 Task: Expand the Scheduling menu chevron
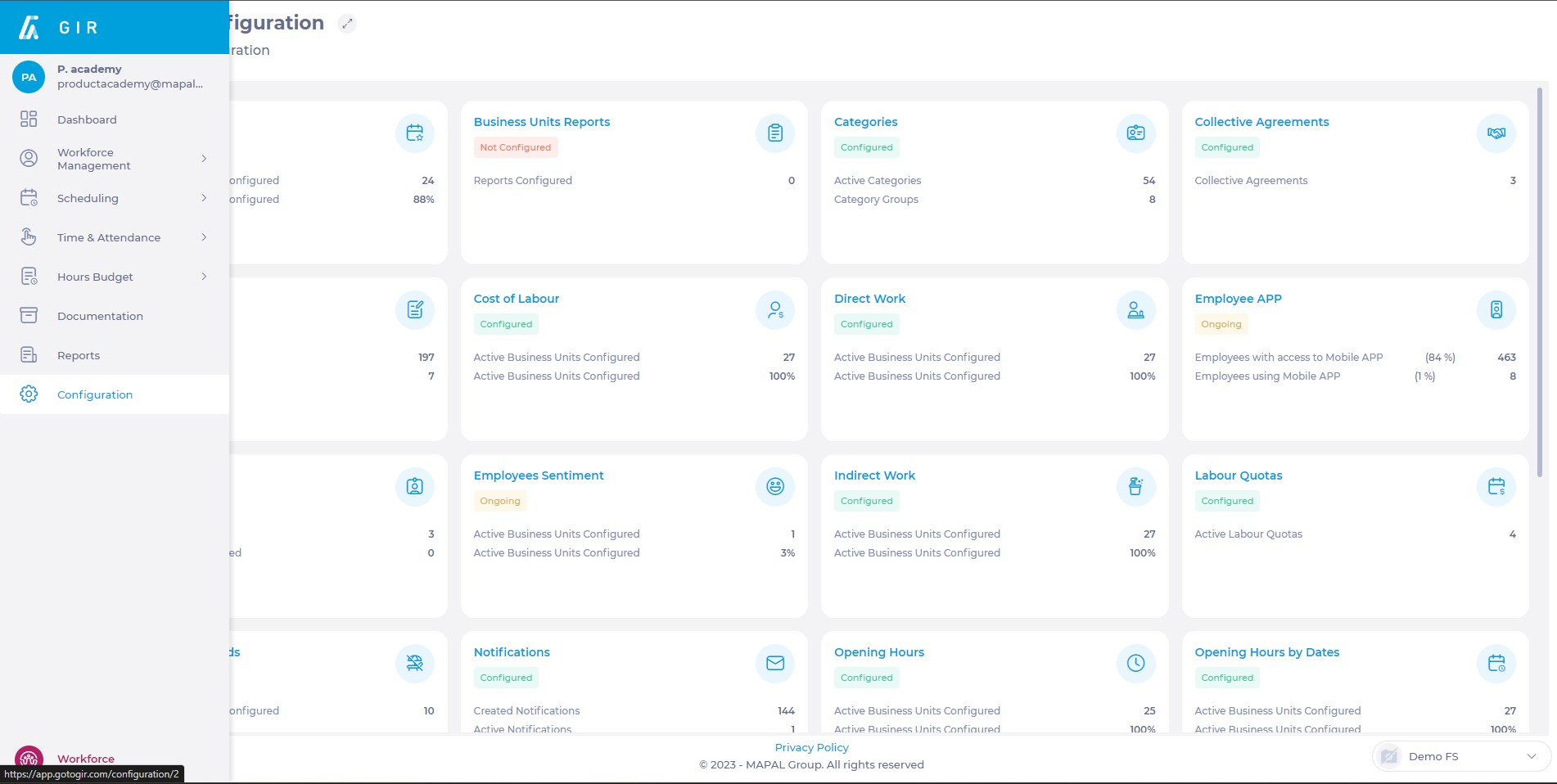point(204,198)
